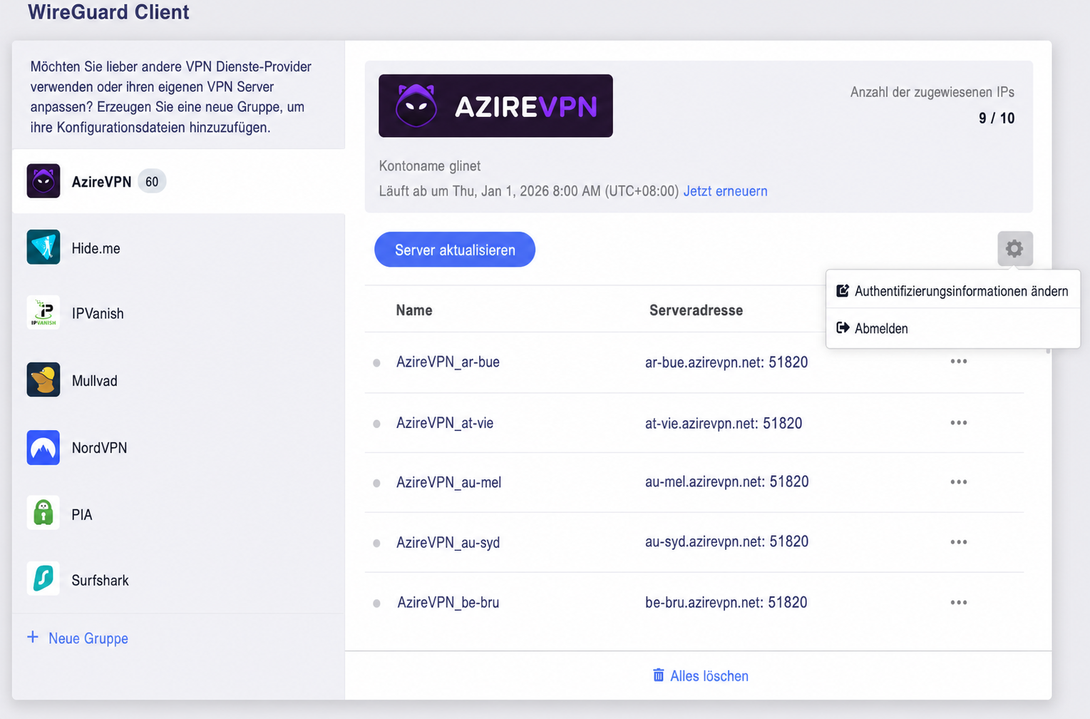Select AzireVPN group in sidebar
The width and height of the screenshot is (1090, 719).
pyautogui.click(x=179, y=181)
